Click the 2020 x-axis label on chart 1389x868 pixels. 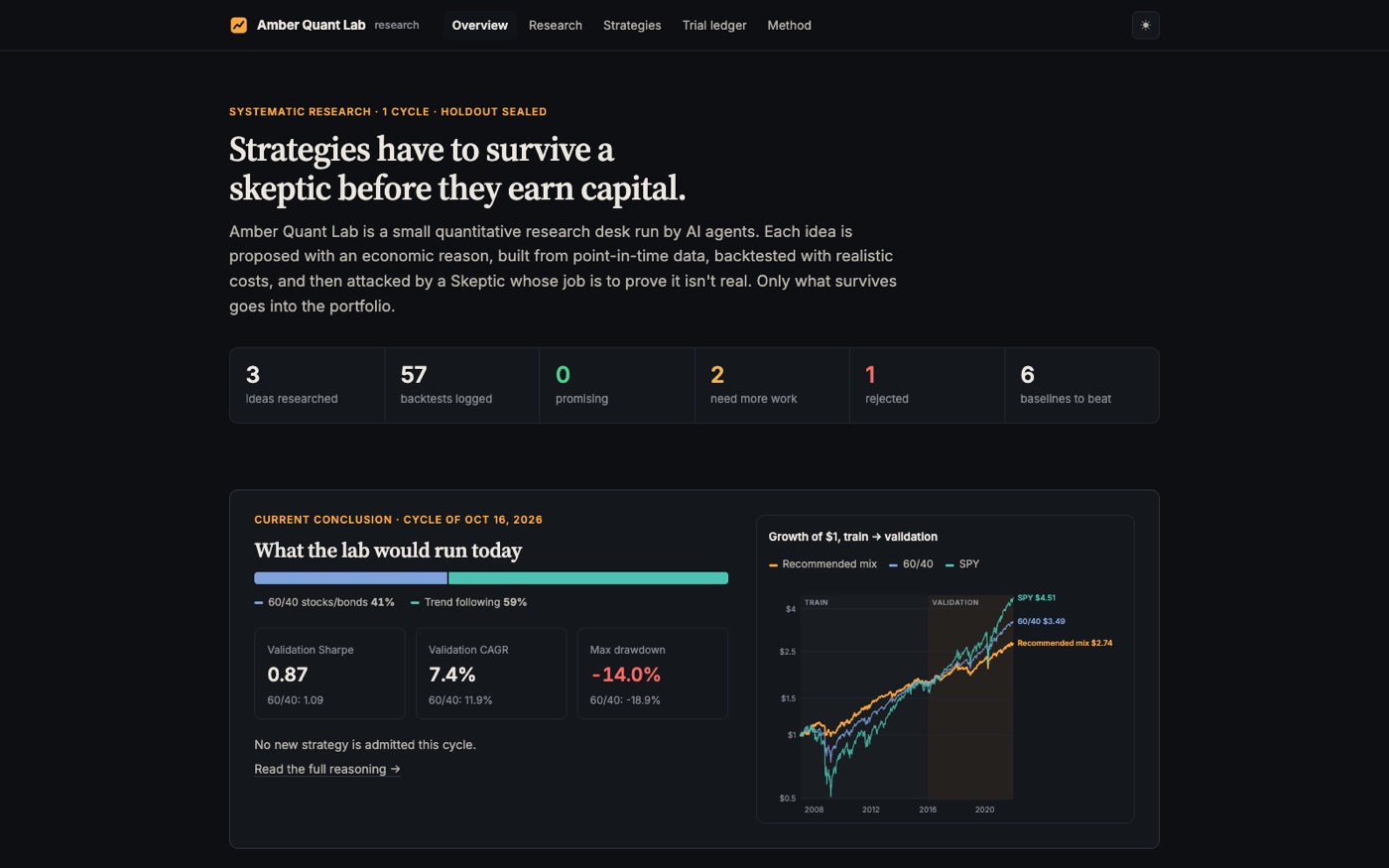tap(984, 809)
